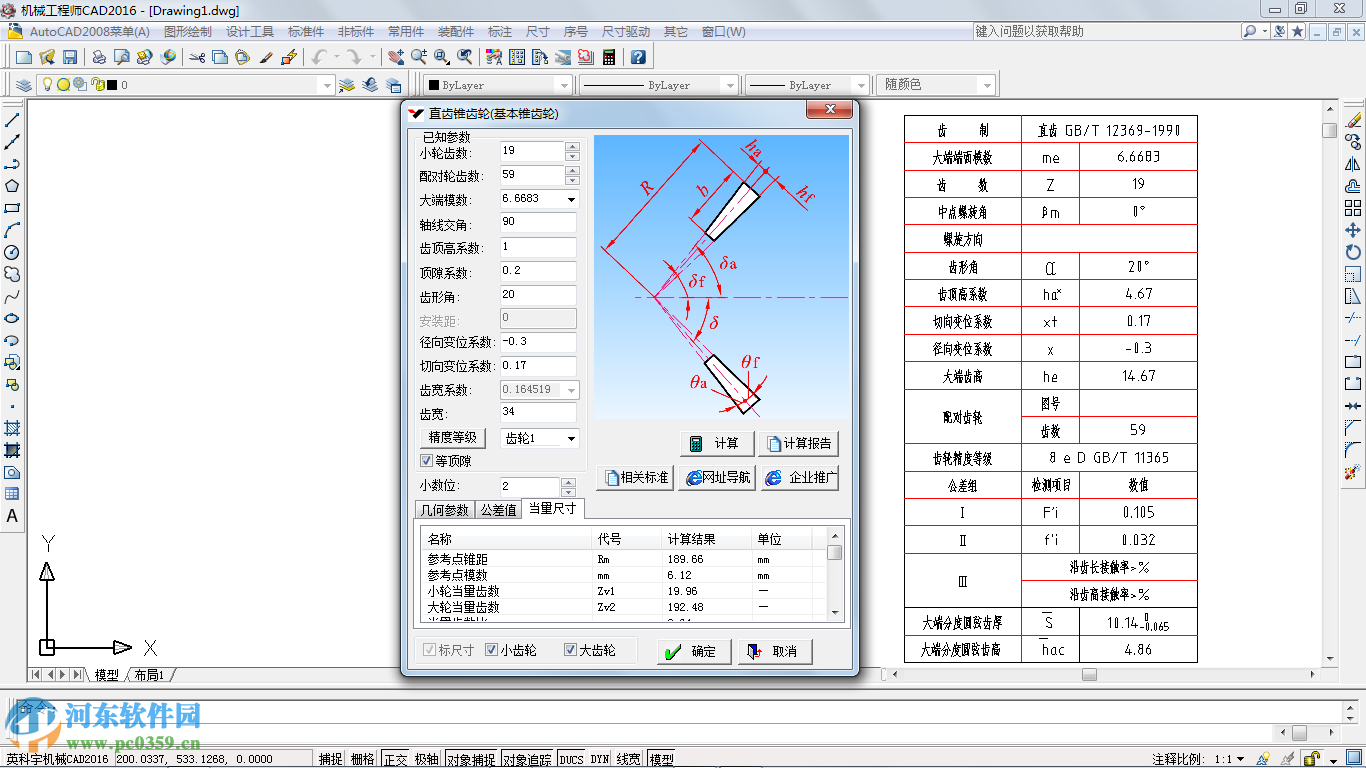This screenshot has width=1366, height=768.
Task: Switch to the 公差值 tab
Action: [498, 510]
